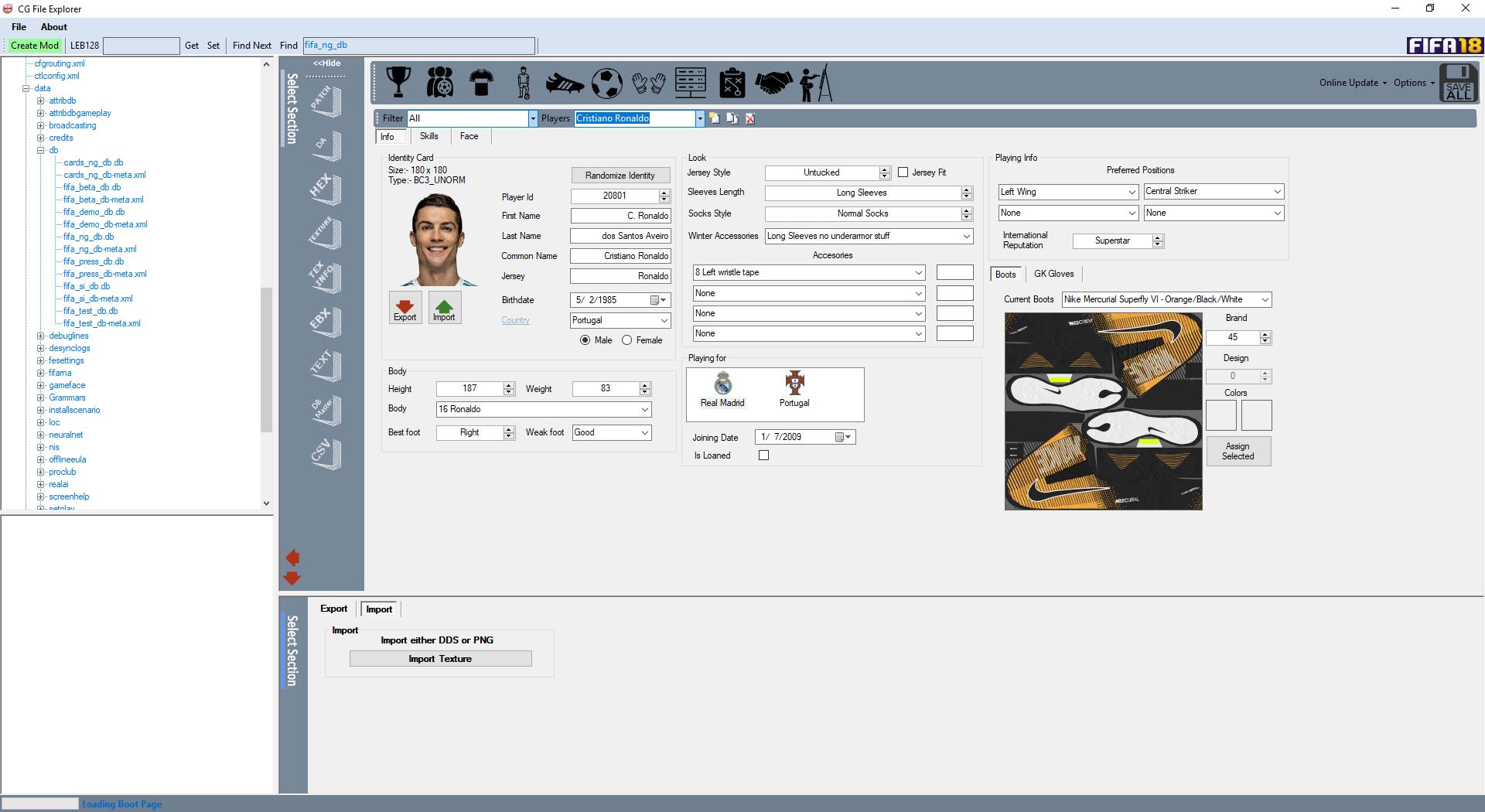The height and width of the screenshot is (812, 1485).
Task: Expand the attribdb tree folder
Action: click(41, 101)
